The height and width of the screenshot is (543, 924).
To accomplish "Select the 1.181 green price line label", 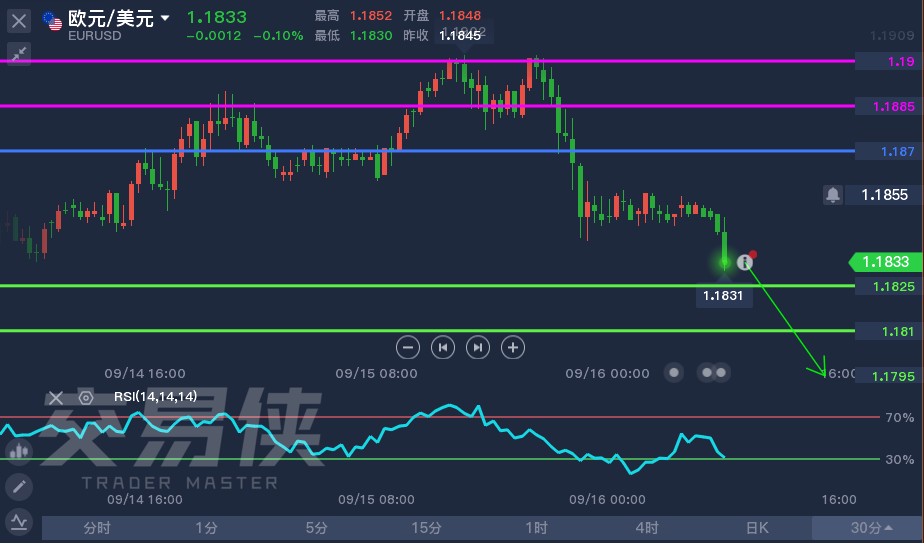I will pos(887,331).
